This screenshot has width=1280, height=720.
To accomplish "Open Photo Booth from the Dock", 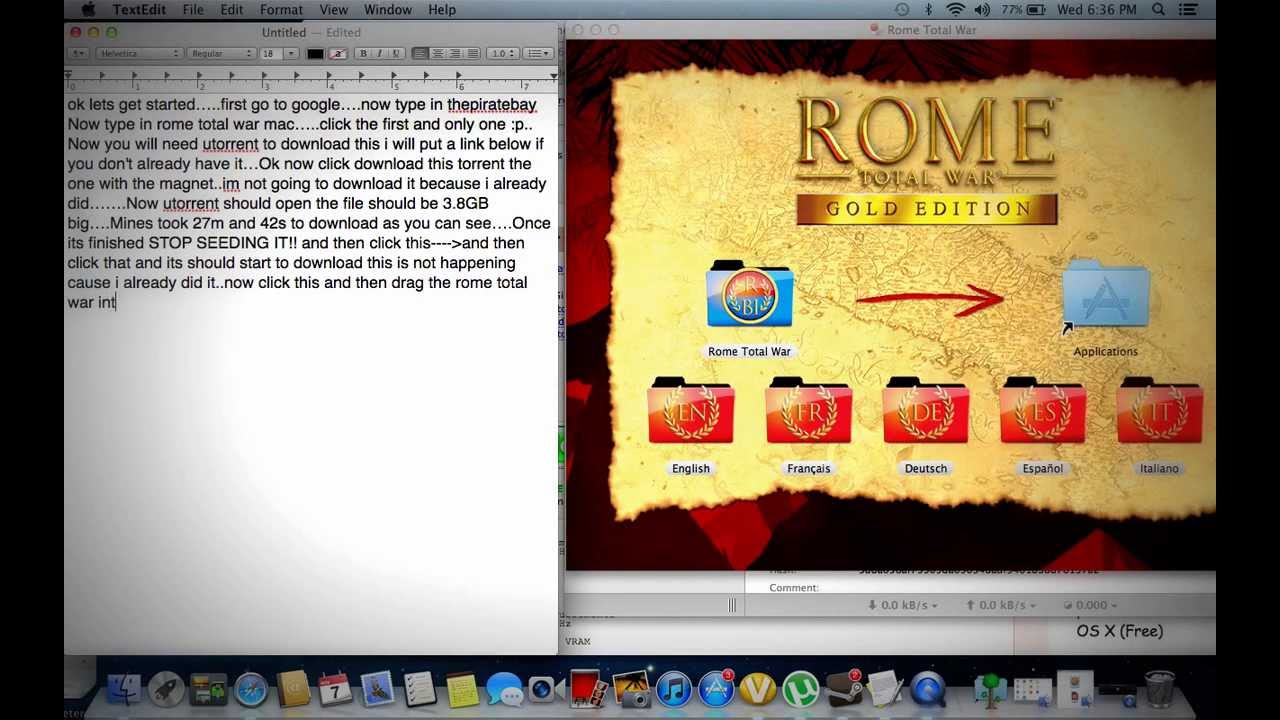I will click(x=586, y=690).
